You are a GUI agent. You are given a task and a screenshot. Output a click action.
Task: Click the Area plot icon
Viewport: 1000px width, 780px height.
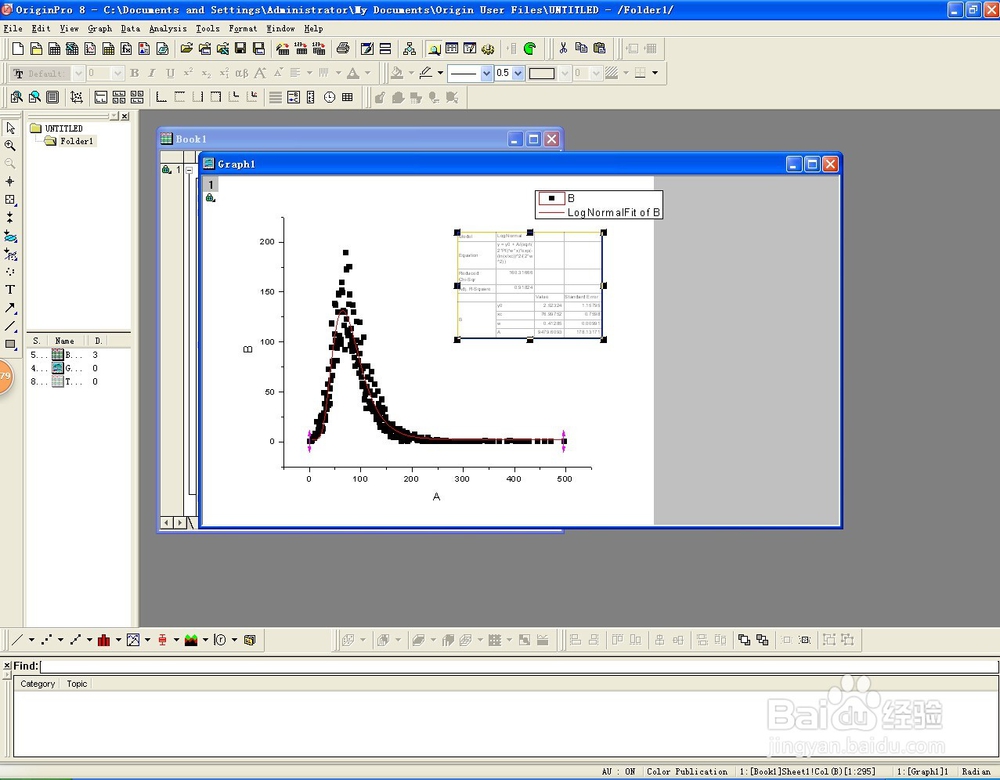click(x=191, y=640)
